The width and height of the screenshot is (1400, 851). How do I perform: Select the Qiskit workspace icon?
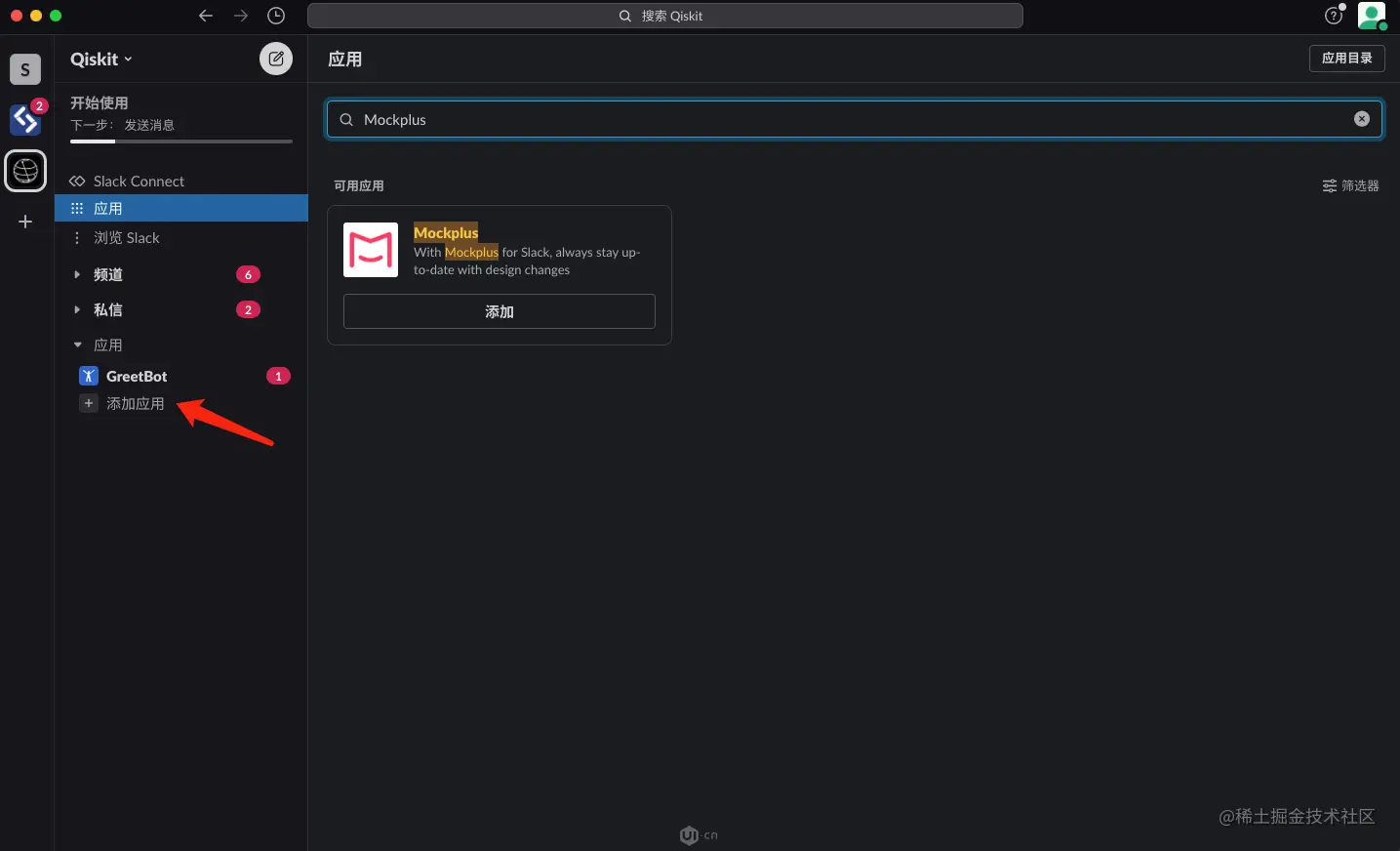coord(25,171)
